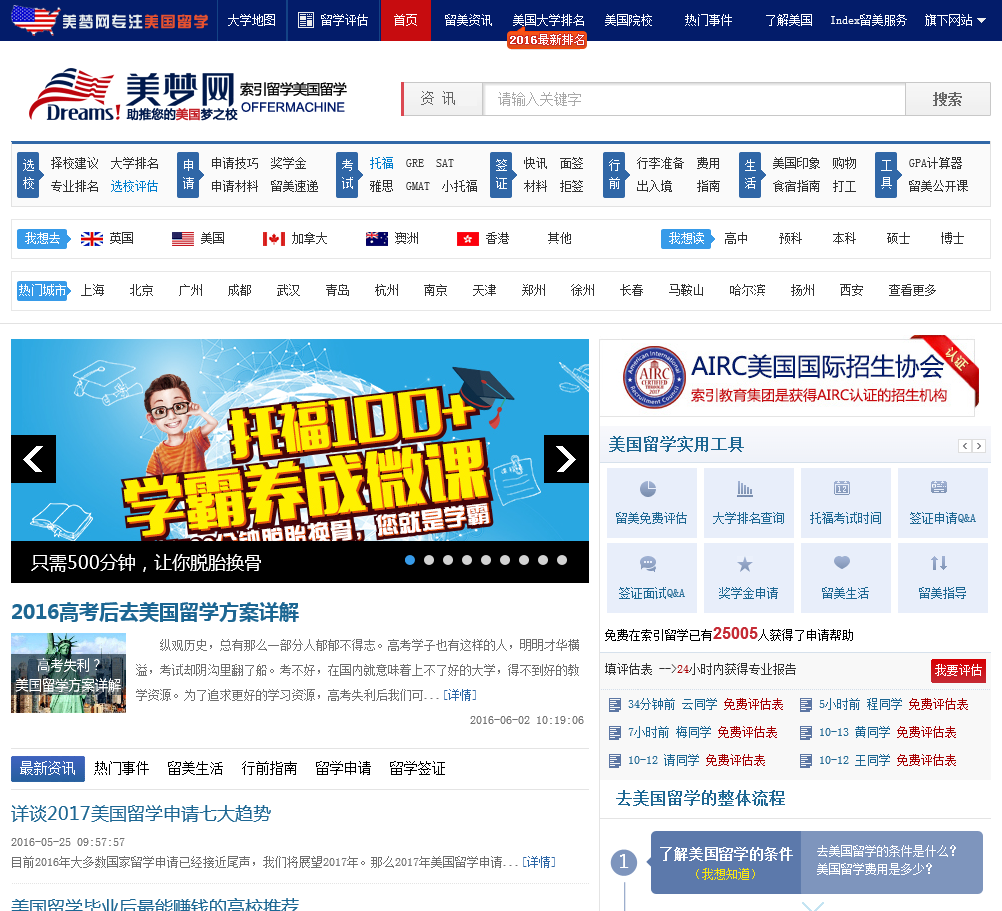Image resolution: width=1002 pixels, height=911 pixels.
Task: Select the second carousel dot indicator
Action: 429,560
